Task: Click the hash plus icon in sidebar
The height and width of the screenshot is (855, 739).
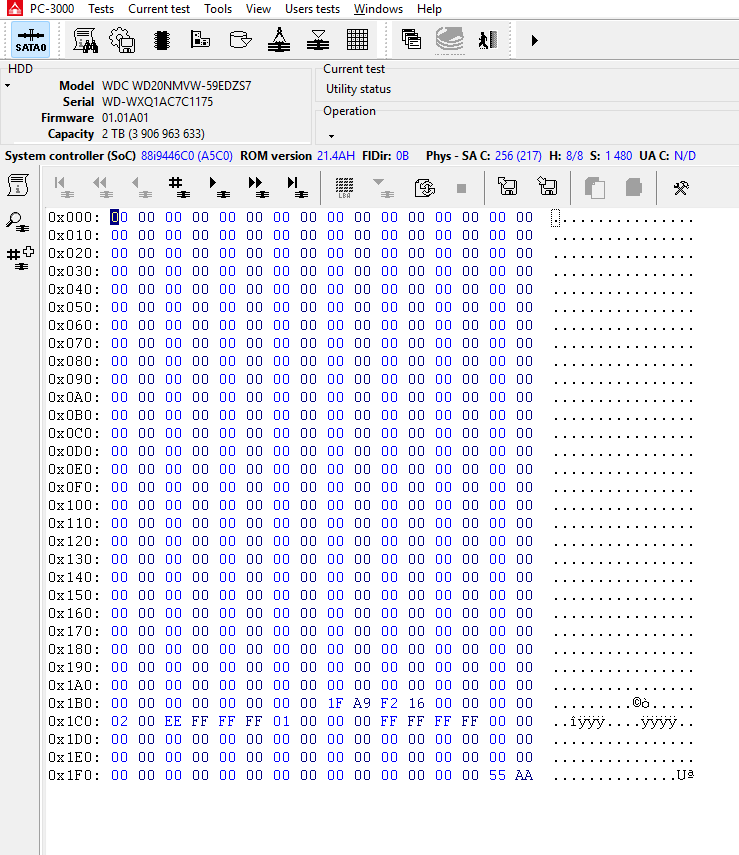Action: pyautogui.click(x=19, y=257)
